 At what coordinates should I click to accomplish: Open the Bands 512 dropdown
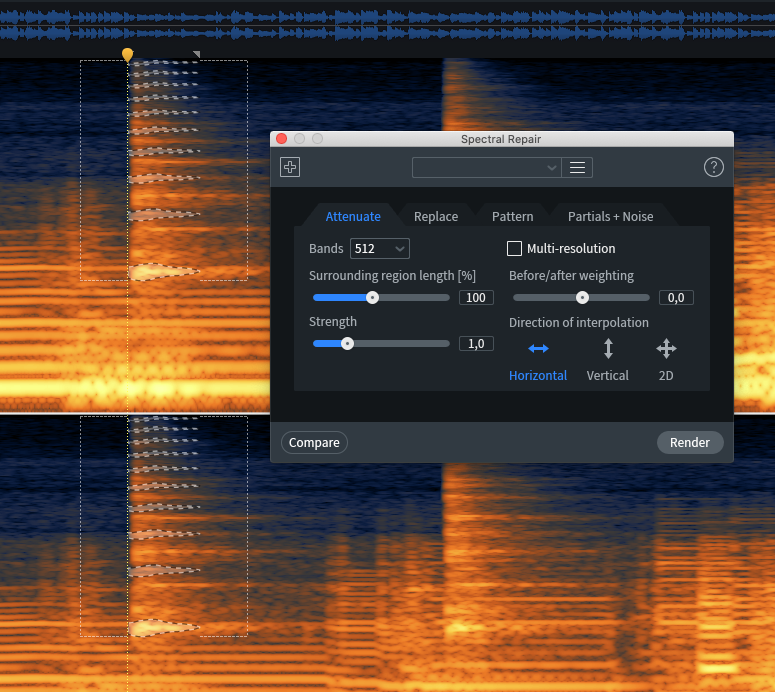point(380,249)
